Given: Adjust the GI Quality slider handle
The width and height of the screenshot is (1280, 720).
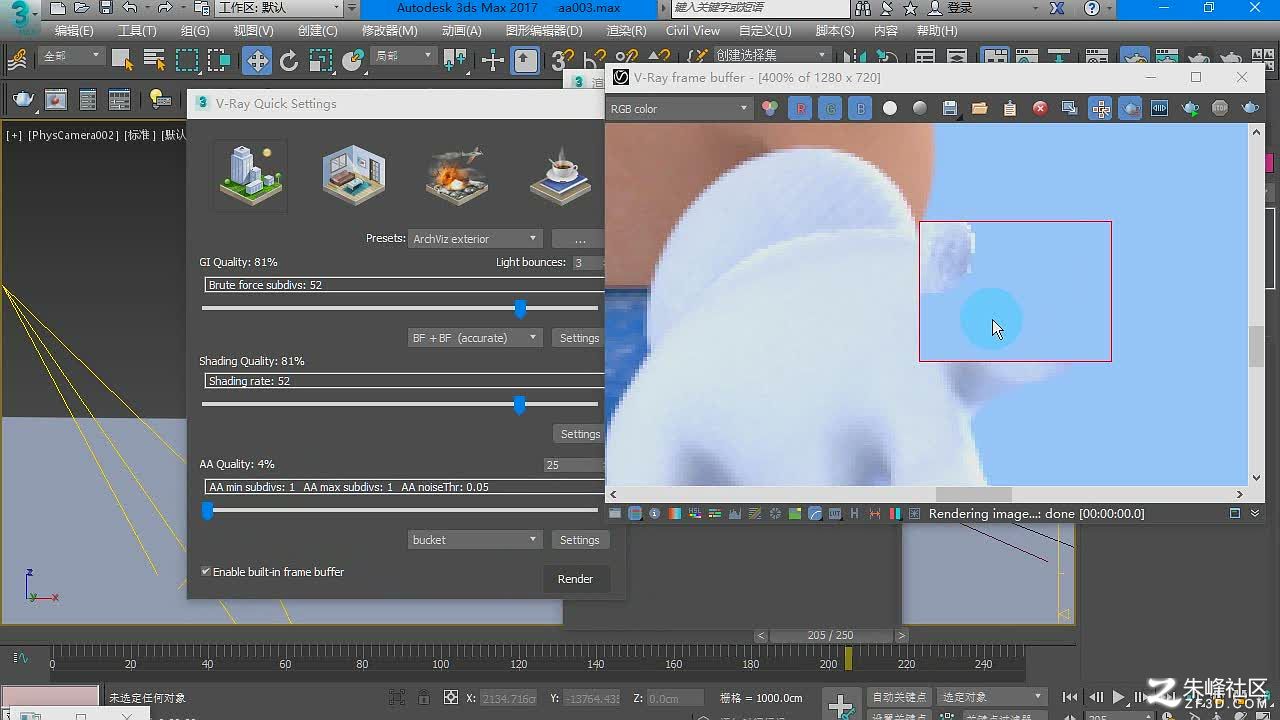Looking at the screenshot, I should [520, 309].
